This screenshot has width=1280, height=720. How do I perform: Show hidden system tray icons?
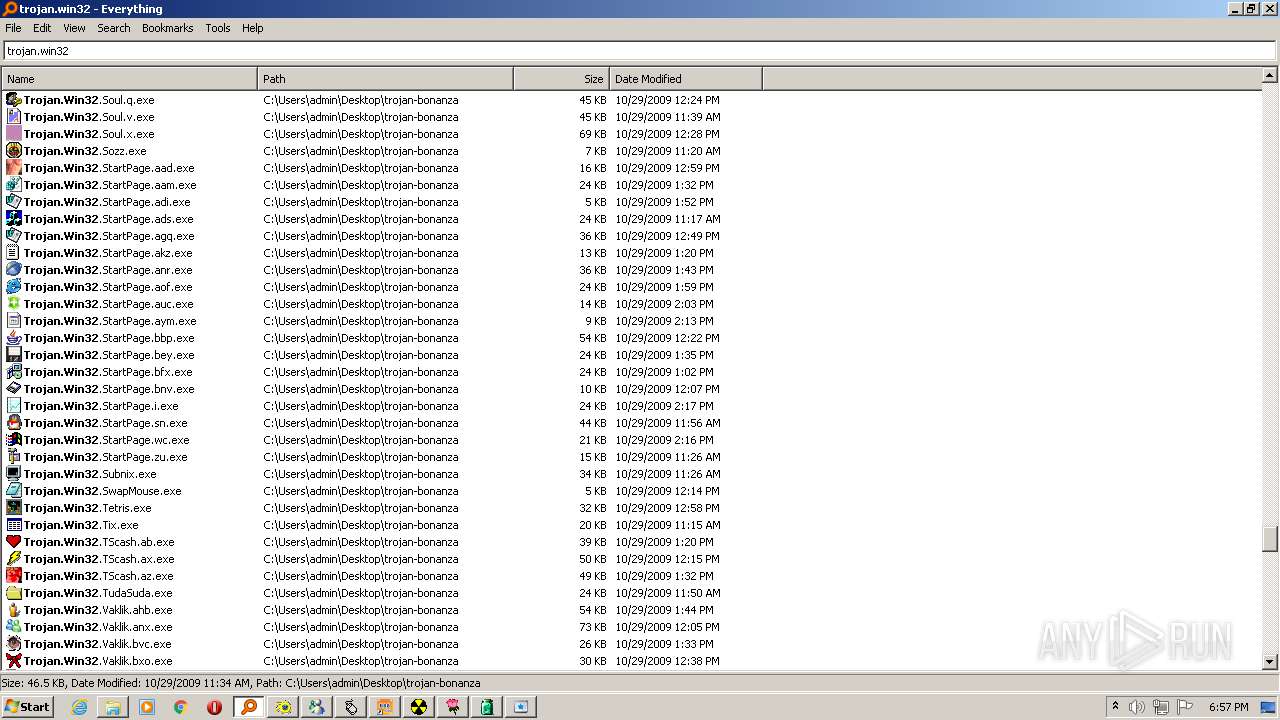pos(1115,707)
